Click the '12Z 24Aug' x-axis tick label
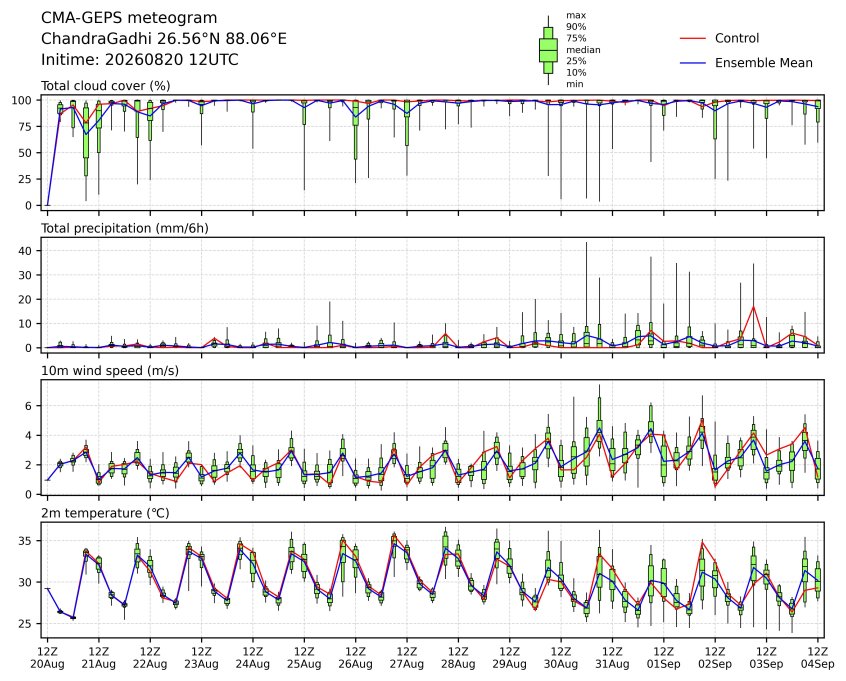The width and height of the screenshot is (846, 681). [253, 658]
